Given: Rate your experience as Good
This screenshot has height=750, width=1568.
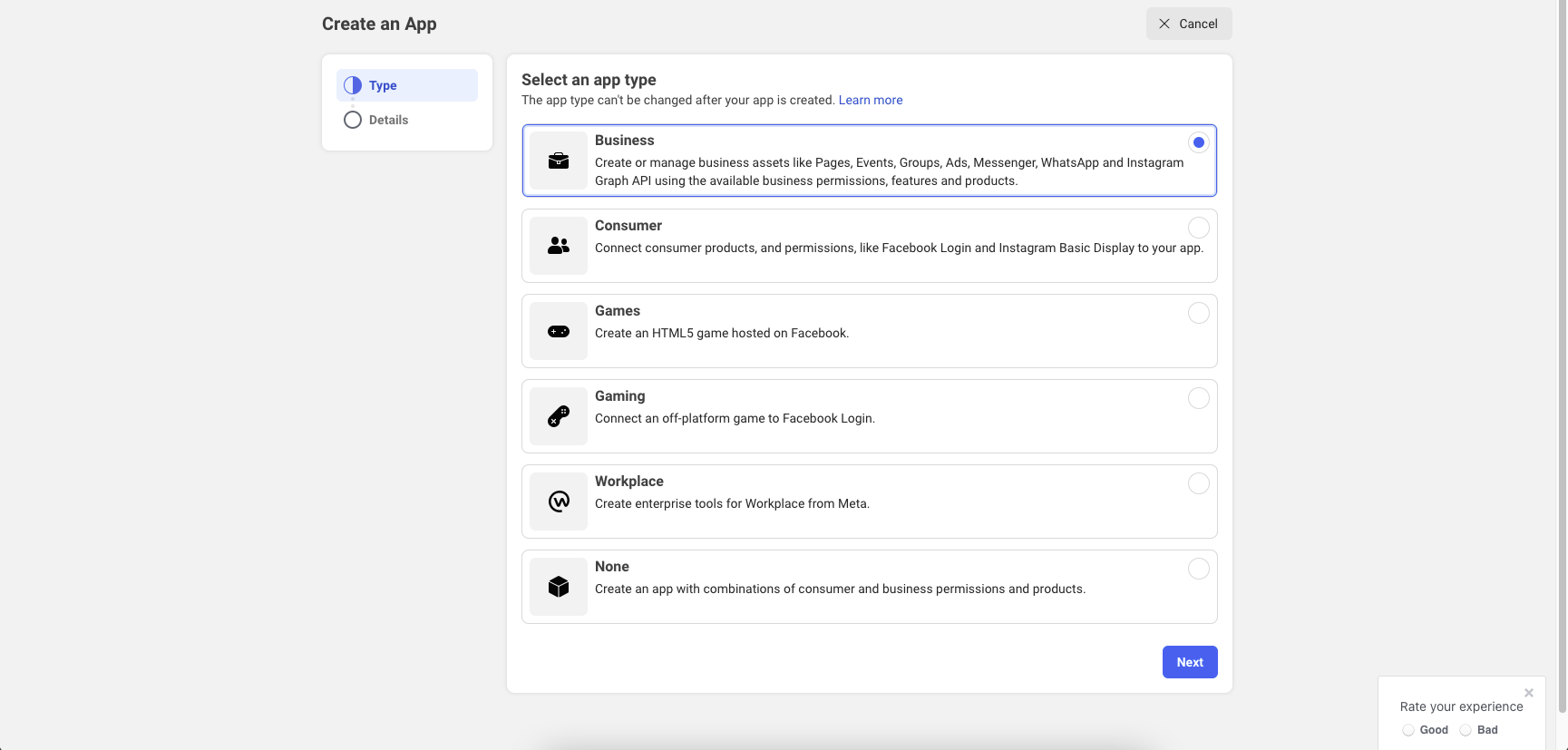Looking at the screenshot, I should (1408, 730).
